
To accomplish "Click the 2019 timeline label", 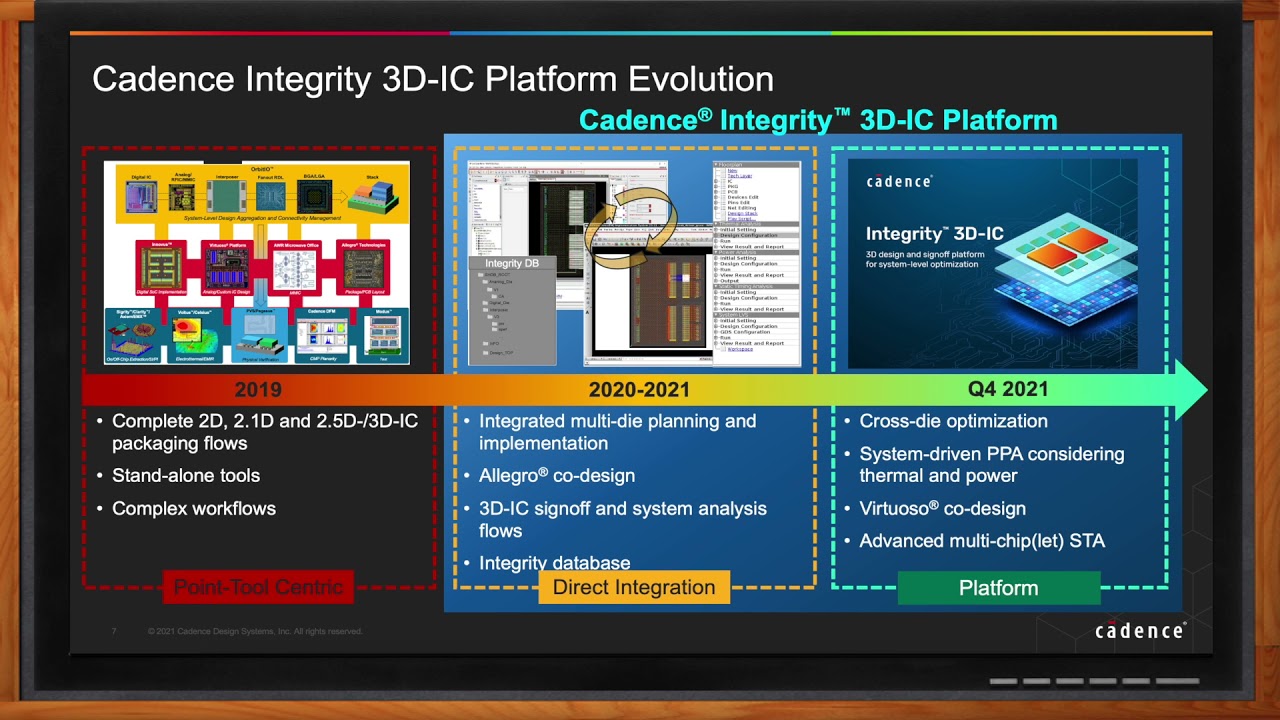I will tap(258, 390).
